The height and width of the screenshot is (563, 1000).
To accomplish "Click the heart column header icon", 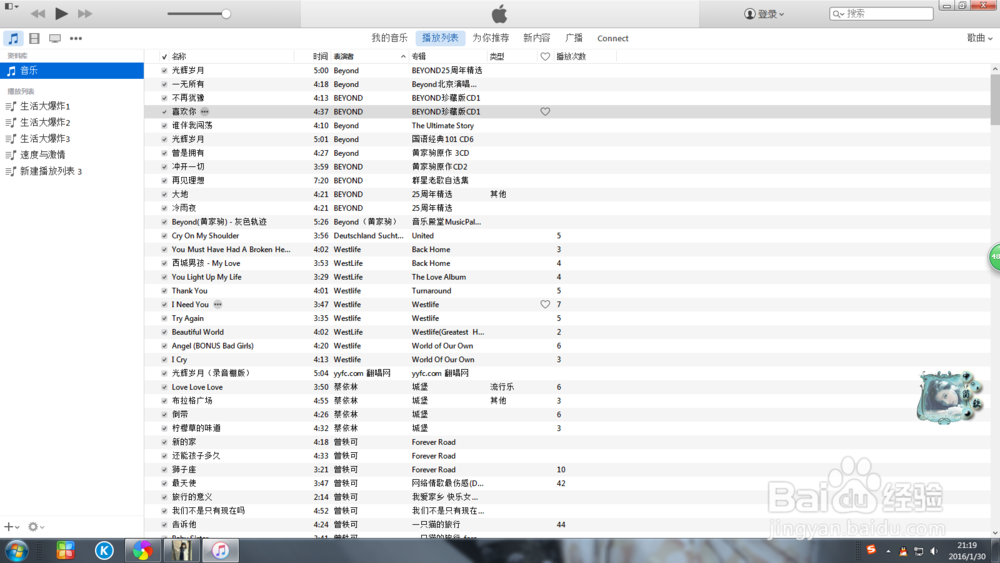I will pyautogui.click(x=545, y=56).
